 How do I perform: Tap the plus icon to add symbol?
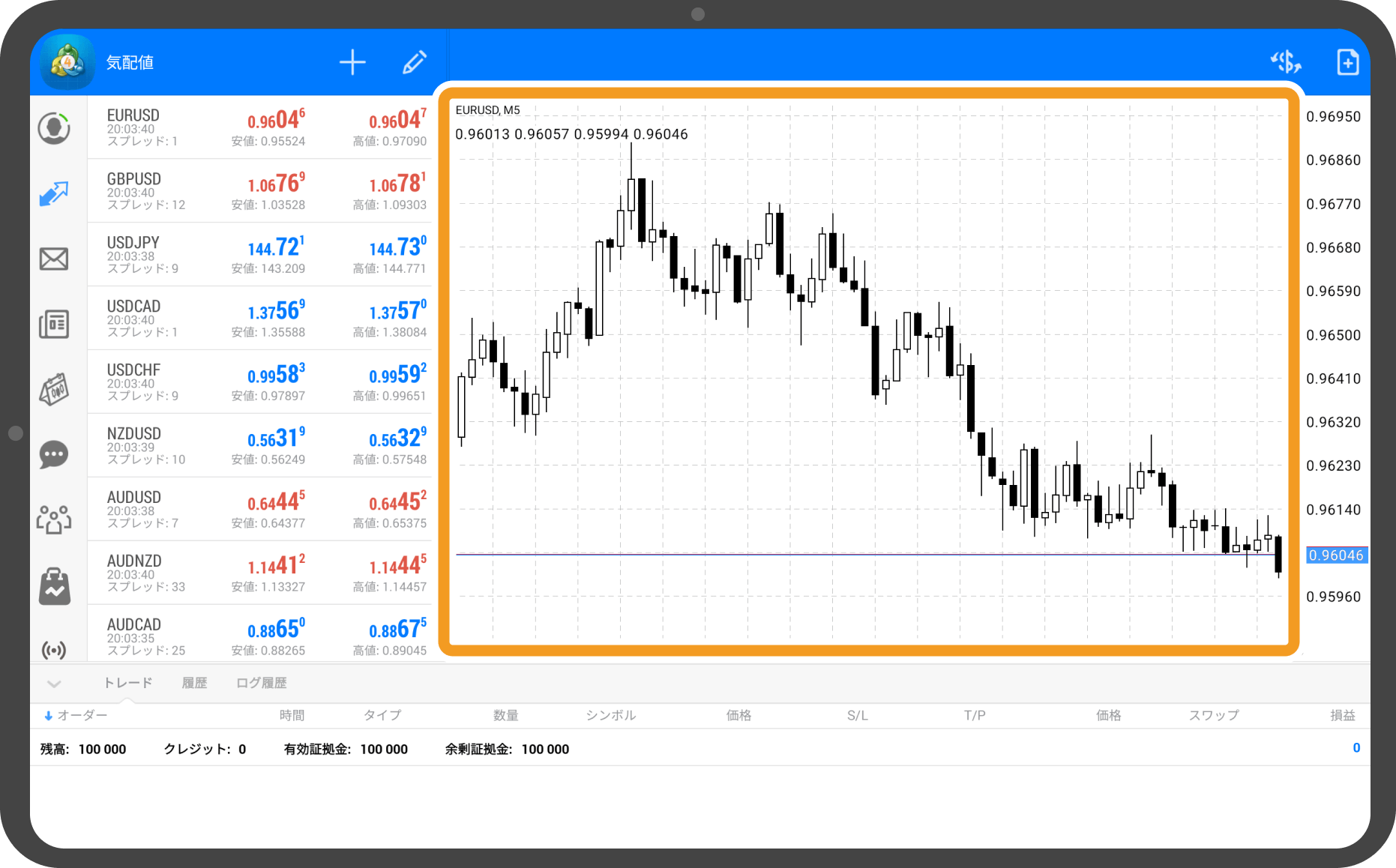coord(352,62)
